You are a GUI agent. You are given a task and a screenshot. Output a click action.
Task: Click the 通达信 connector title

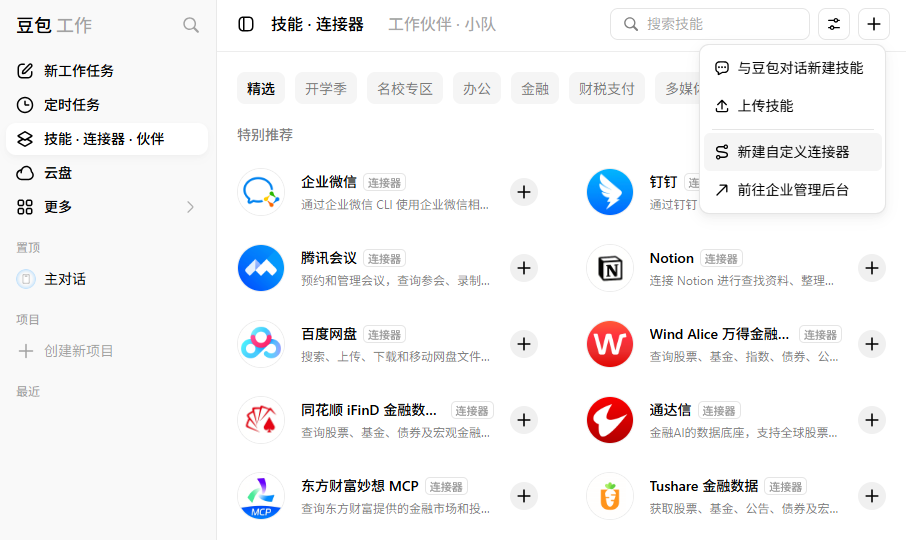pyautogui.click(x=670, y=410)
